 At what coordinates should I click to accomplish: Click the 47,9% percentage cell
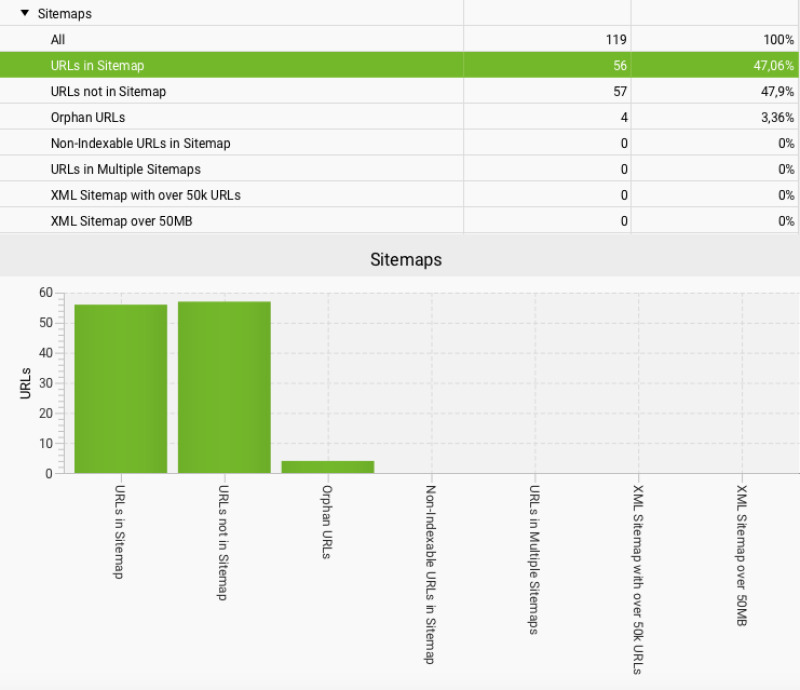776,92
